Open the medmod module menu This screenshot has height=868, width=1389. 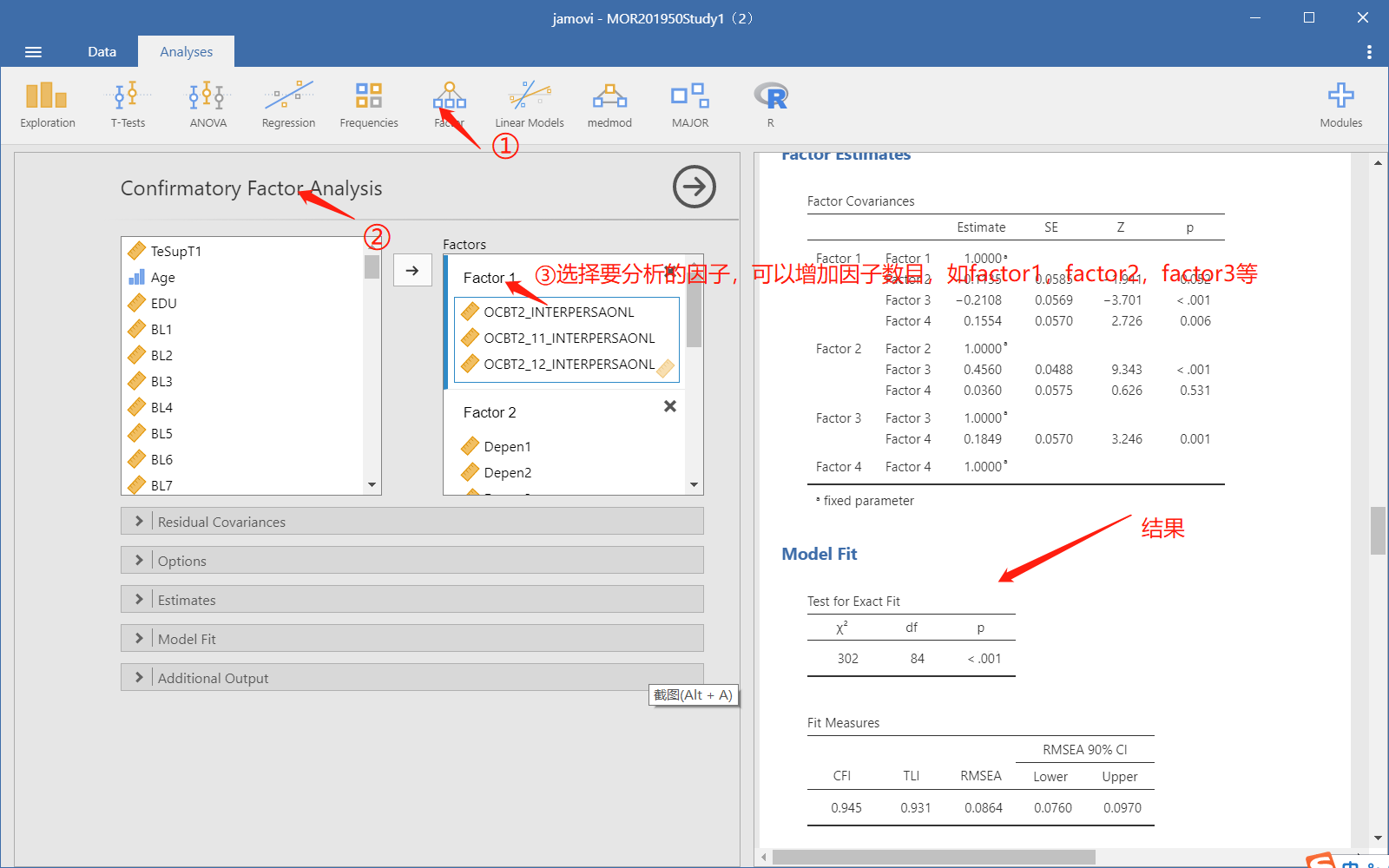pos(609,105)
